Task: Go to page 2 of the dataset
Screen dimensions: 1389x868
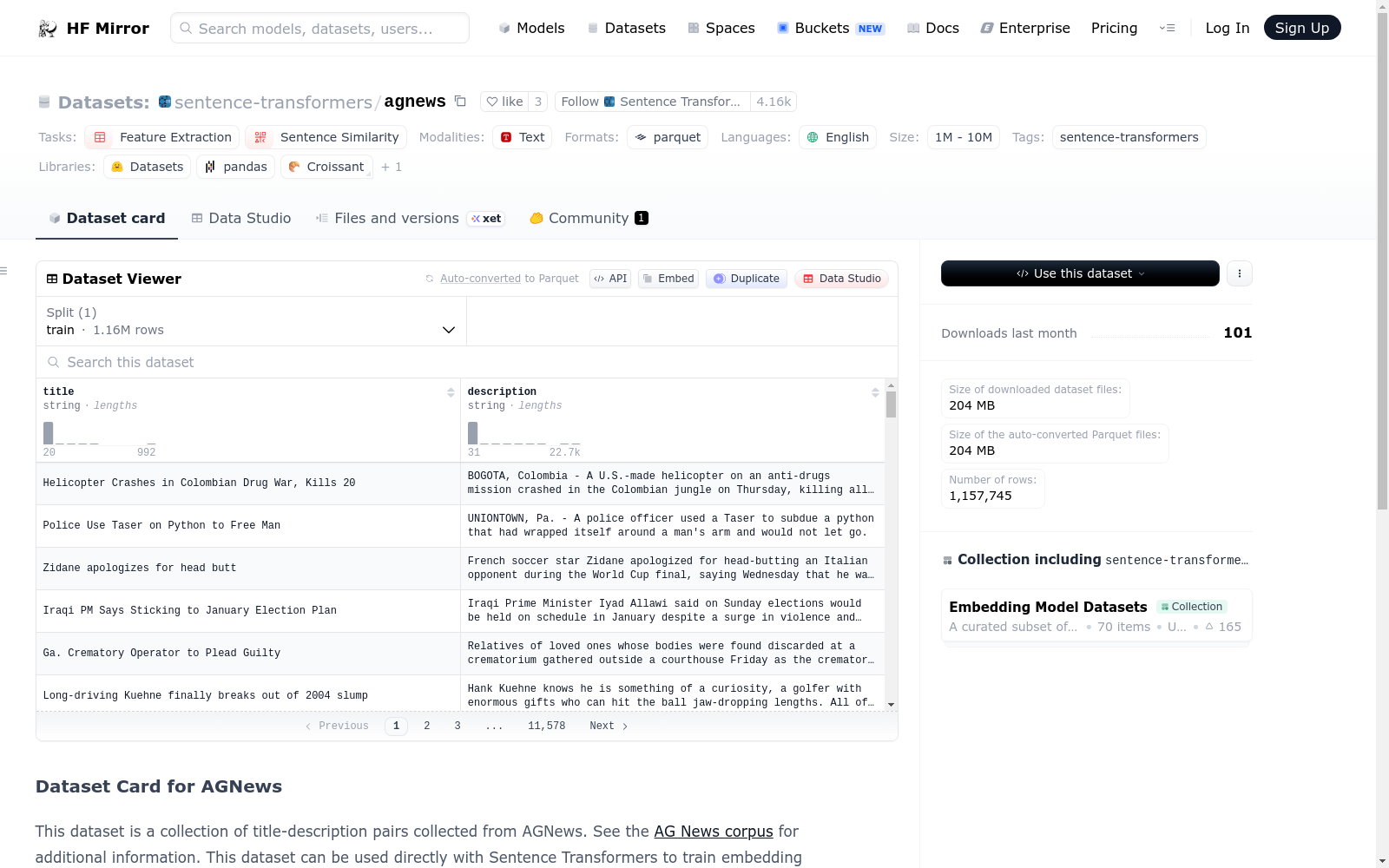Action: click(427, 727)
